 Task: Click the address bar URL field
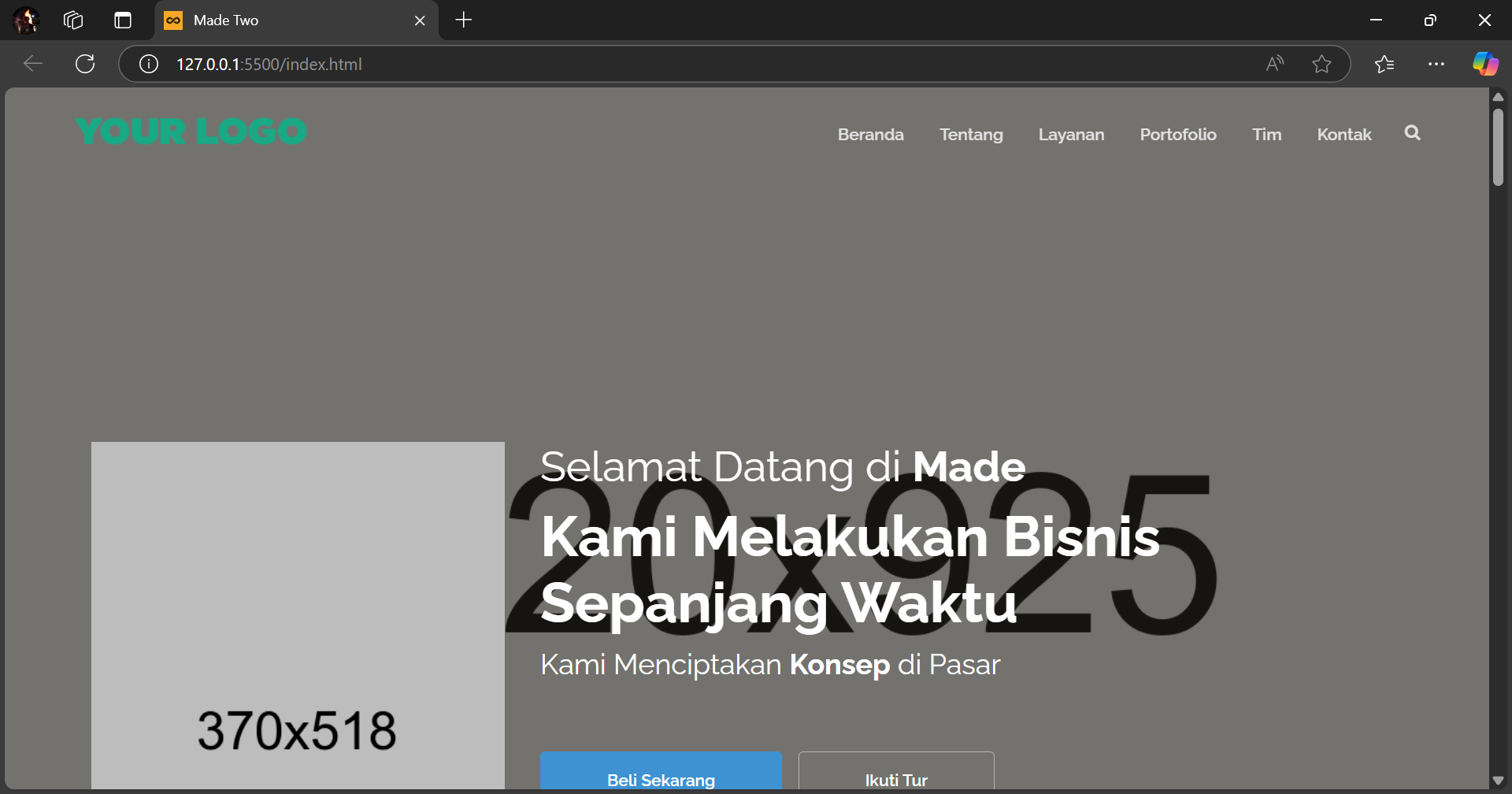pos(630,64)
